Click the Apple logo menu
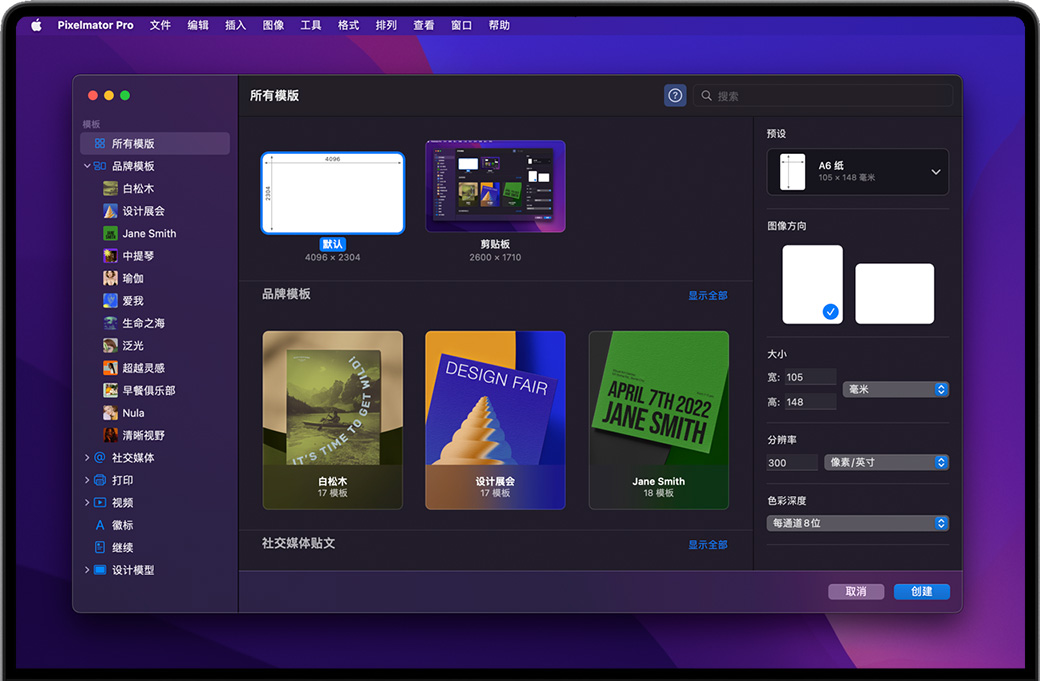Viewport: 1040px width, 681px height. [x=36, y=25]
